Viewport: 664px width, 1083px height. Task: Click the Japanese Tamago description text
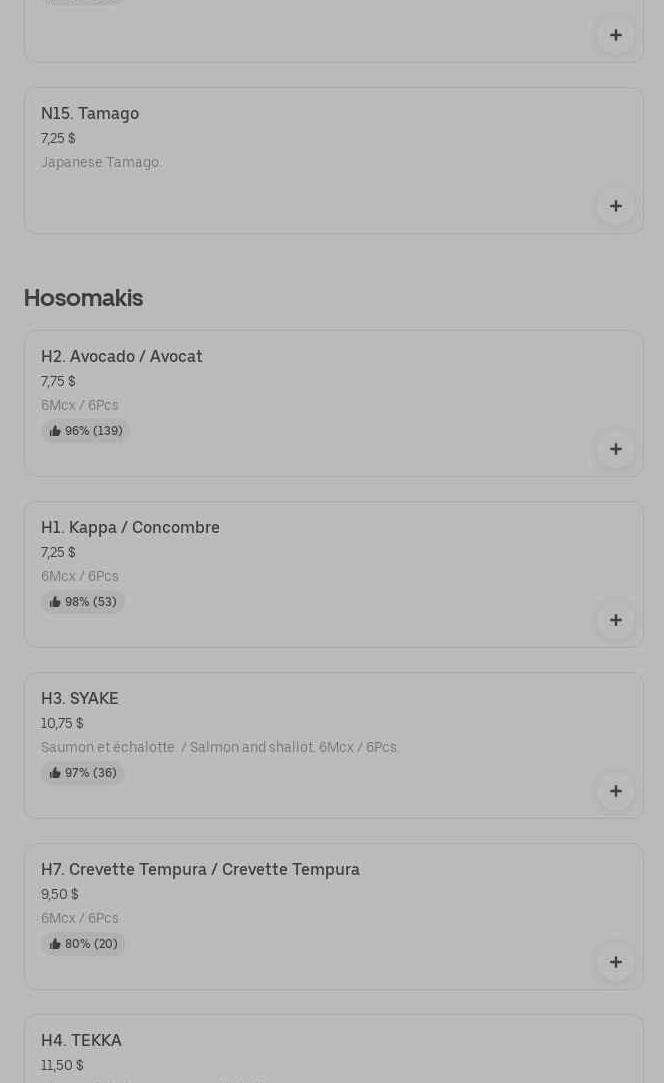101,162
